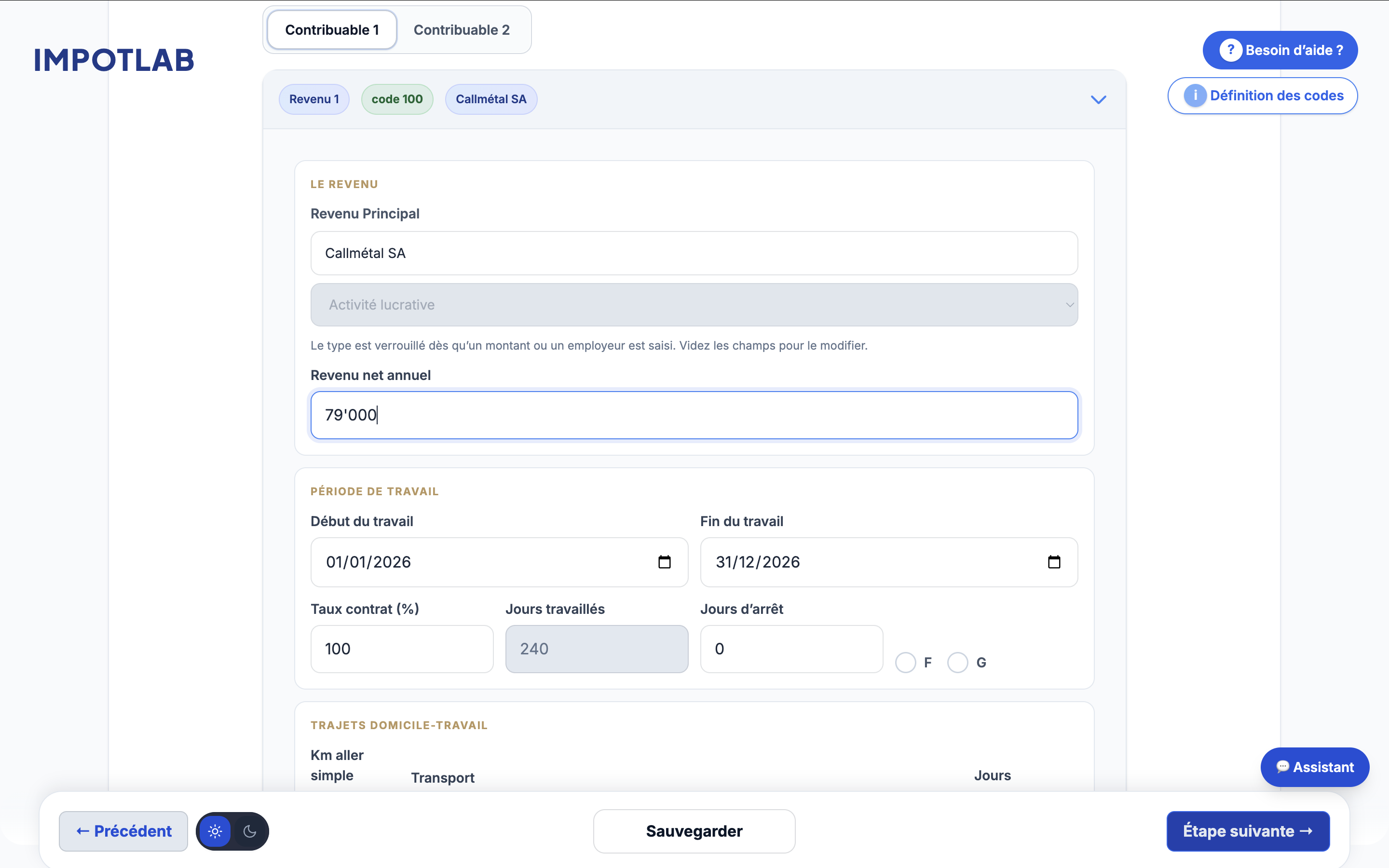1389x868 pixels.
Task: Switch to the Contribuable 2 tab
Action: tap(462, 30)
